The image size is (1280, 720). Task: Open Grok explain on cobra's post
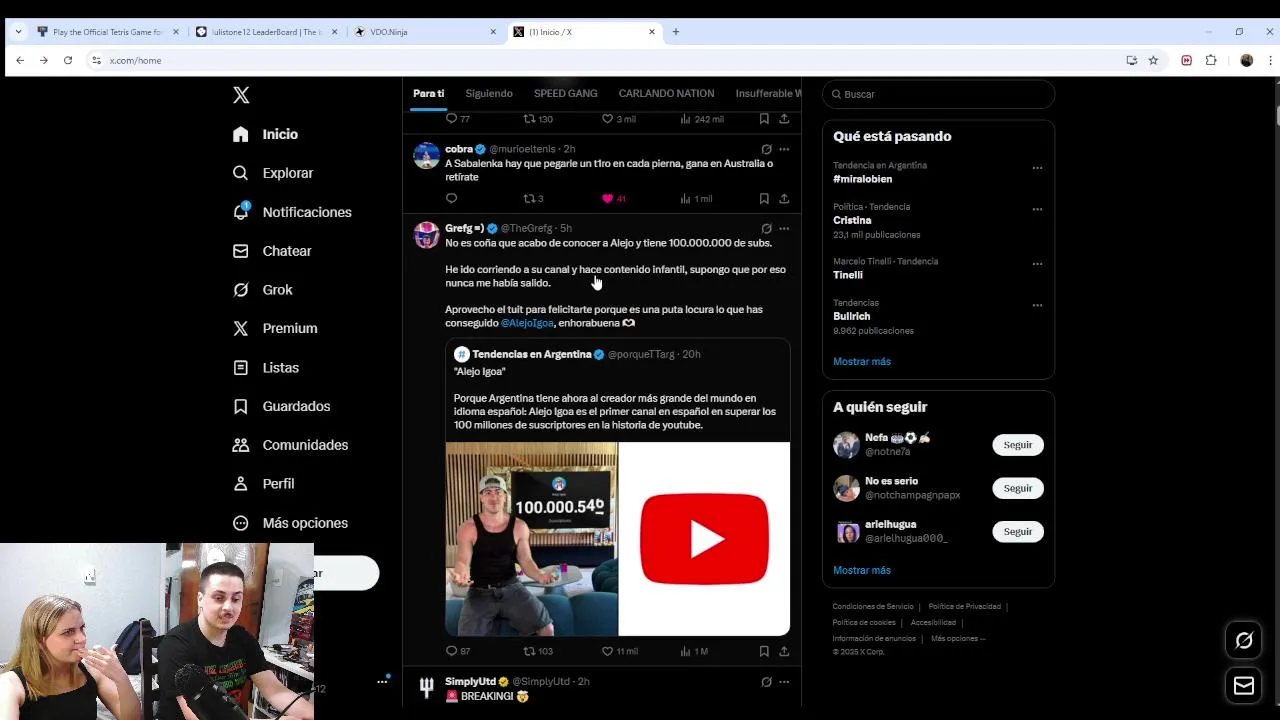(766, 149)
